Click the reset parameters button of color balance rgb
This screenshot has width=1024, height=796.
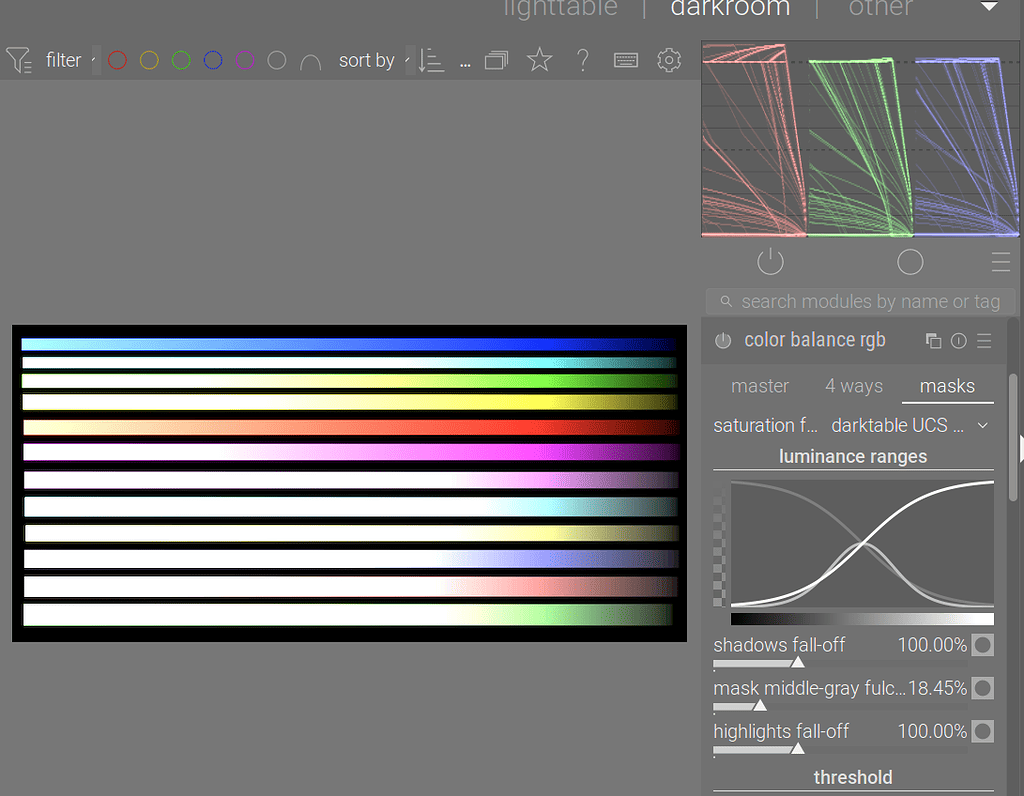pos(958,340)
